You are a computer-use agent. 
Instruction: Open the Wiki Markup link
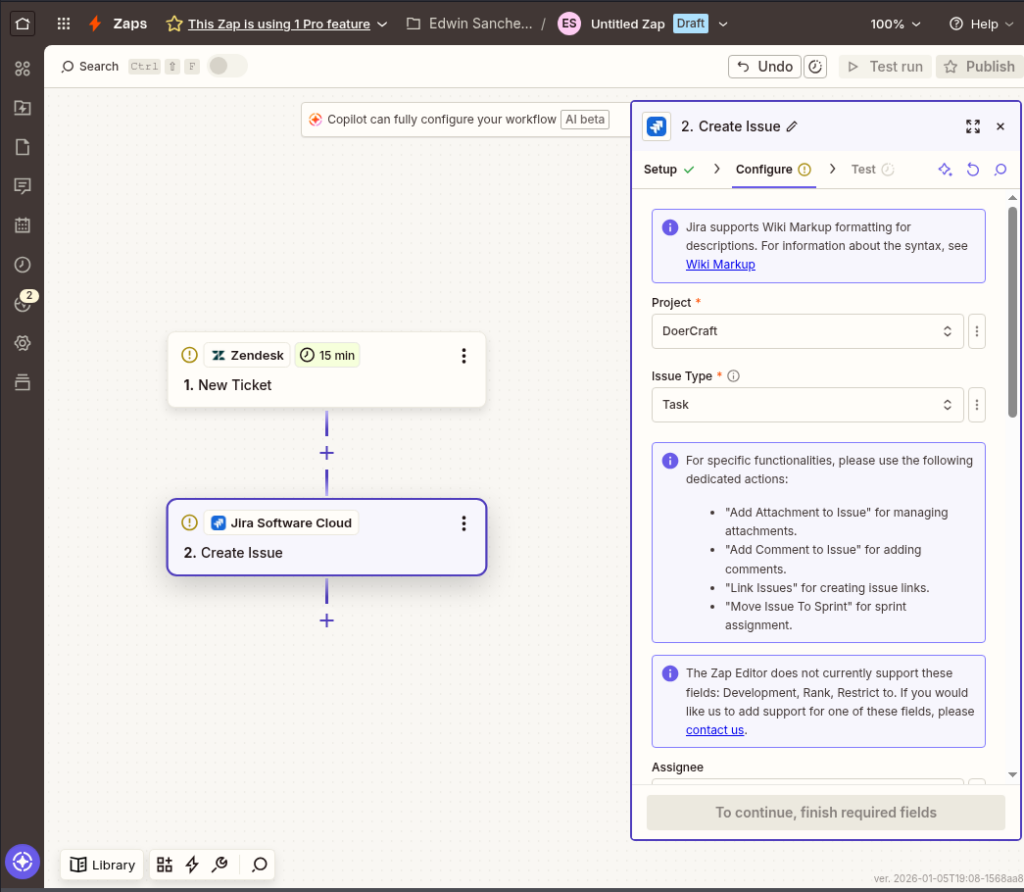click(720, 264)
